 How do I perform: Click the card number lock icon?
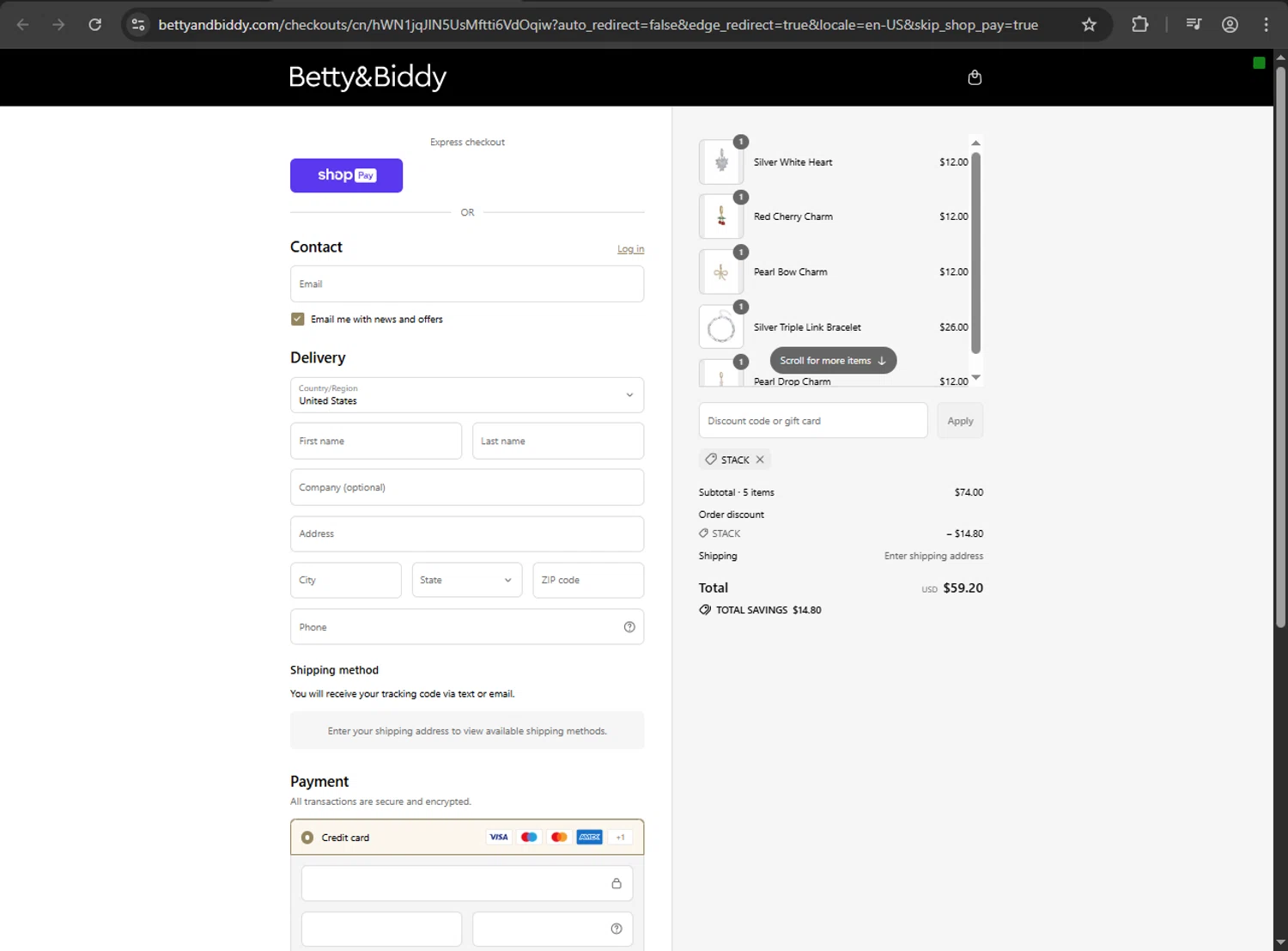click(617, 883)
